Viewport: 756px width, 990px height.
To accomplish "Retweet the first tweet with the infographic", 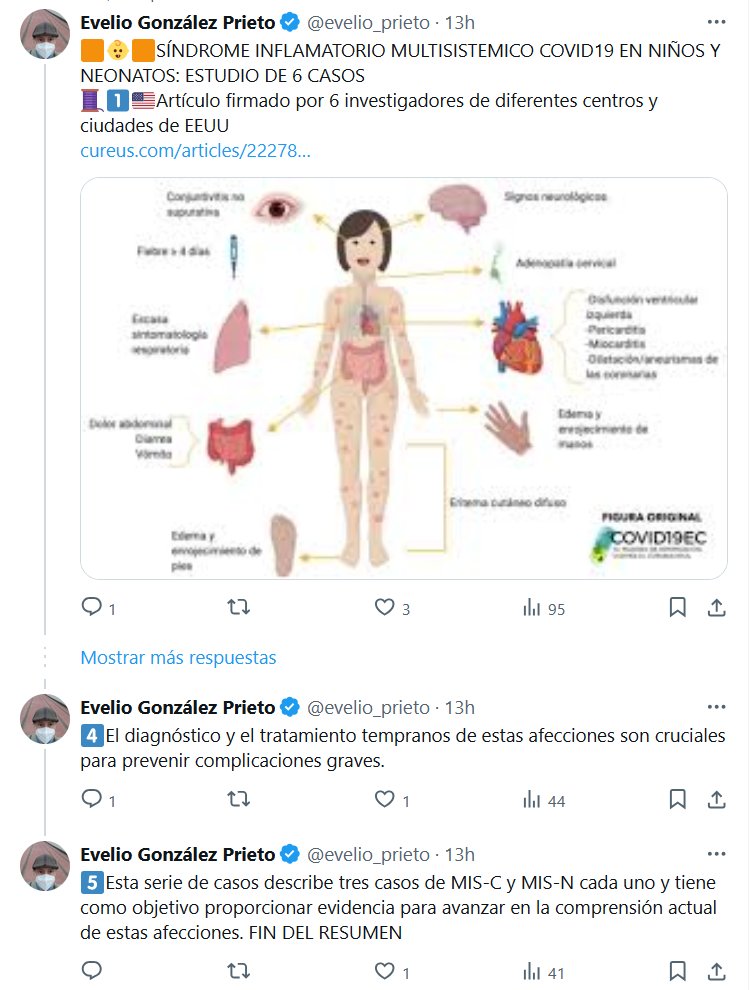I will [238, 607].
